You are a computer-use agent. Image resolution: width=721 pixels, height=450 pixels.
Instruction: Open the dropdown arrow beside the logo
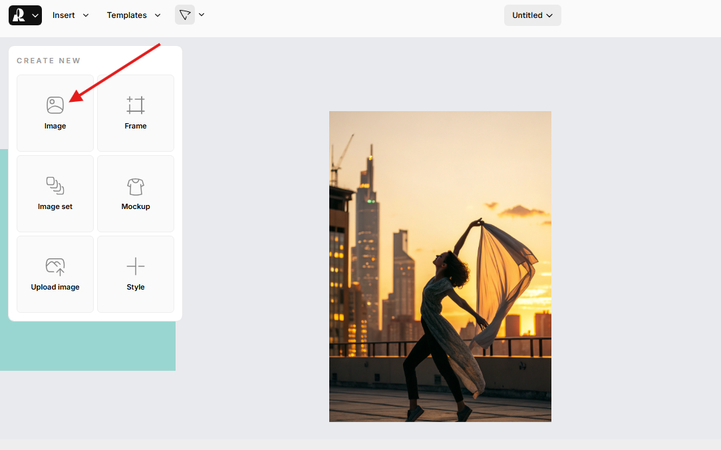(x=36, y=15)
